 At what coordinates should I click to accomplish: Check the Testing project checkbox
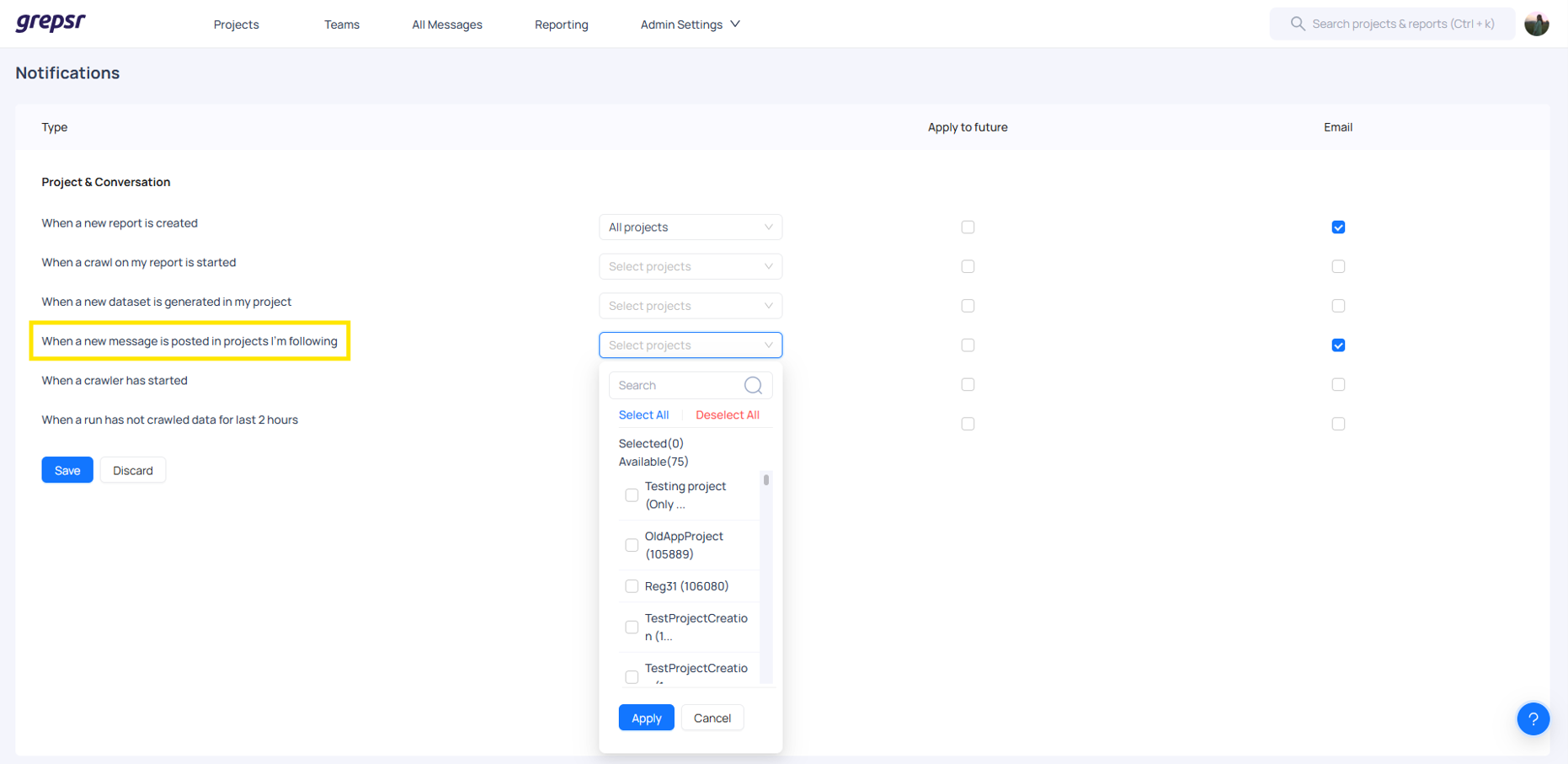click(632, 495)
